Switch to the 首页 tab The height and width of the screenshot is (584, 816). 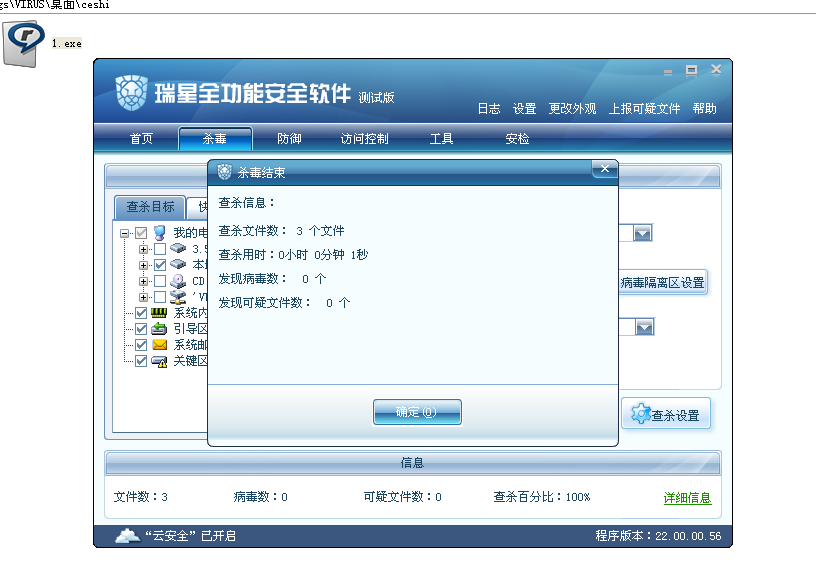(141, 138)
